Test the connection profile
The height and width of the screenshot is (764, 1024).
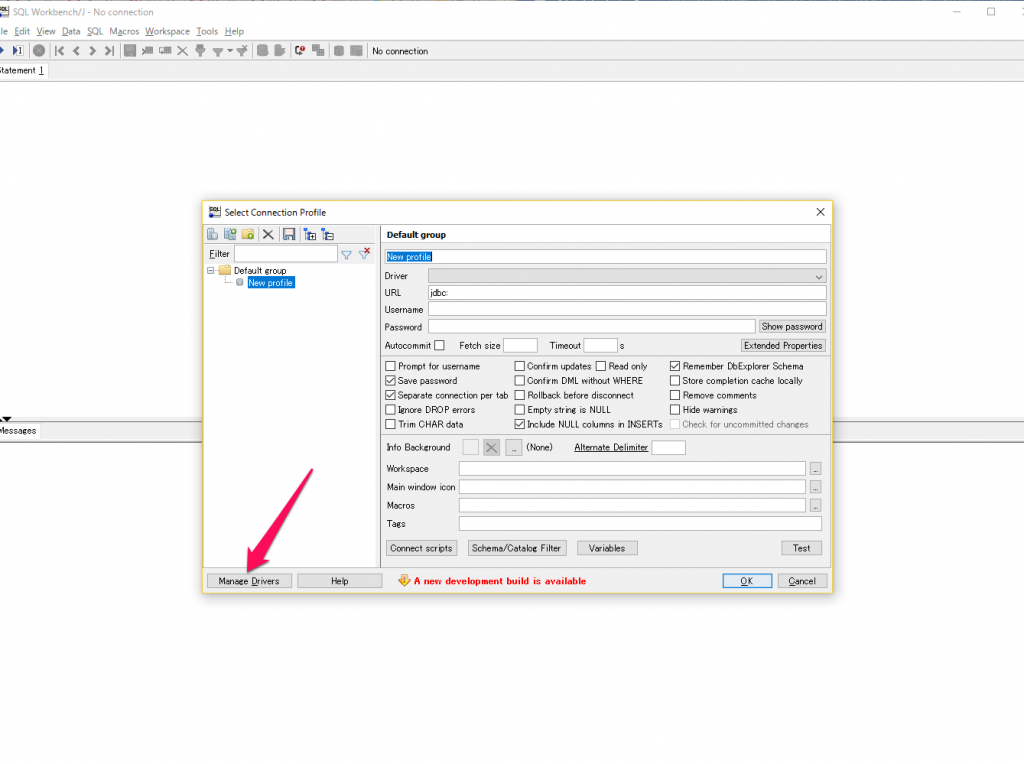point(801,548)
